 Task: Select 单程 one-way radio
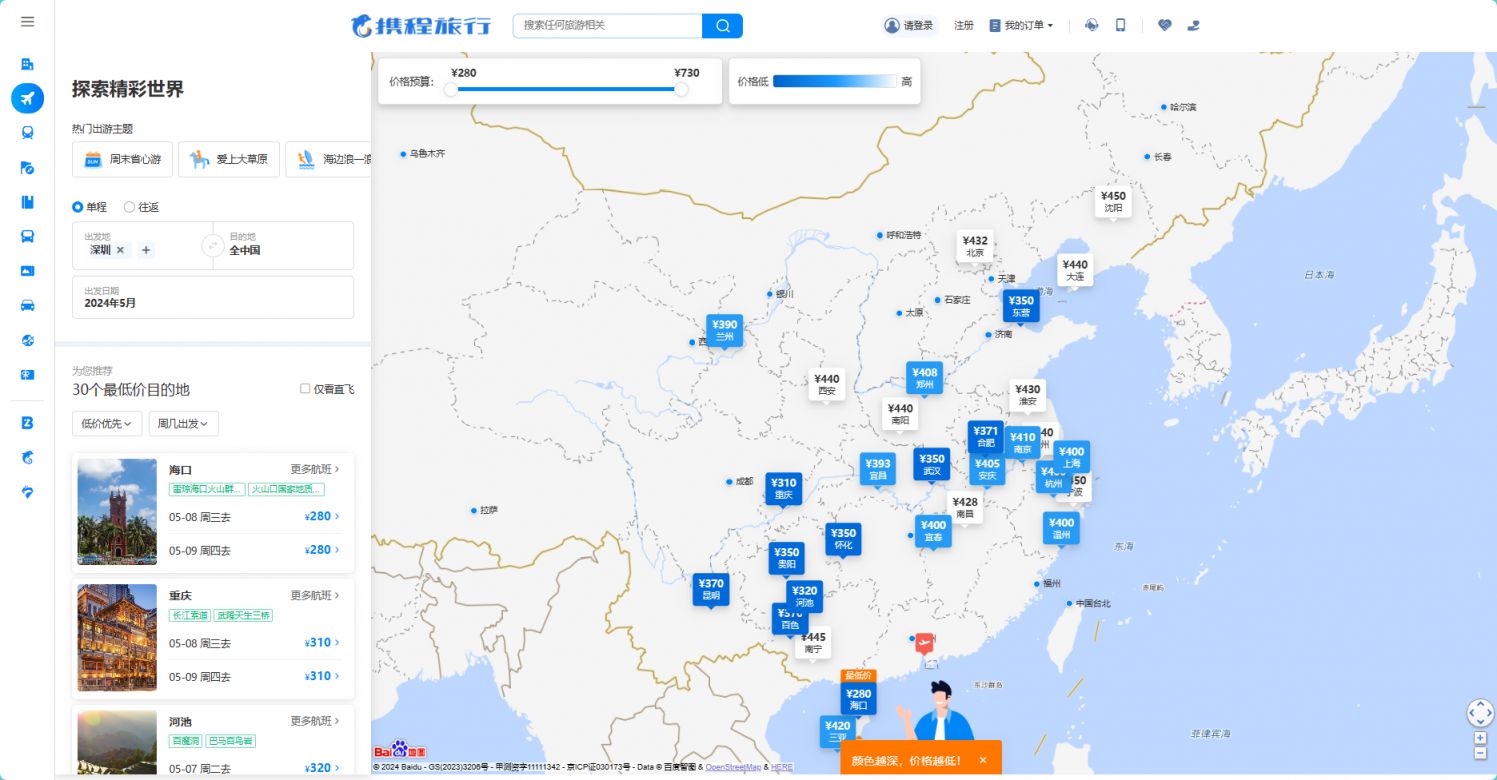point(89,207)
